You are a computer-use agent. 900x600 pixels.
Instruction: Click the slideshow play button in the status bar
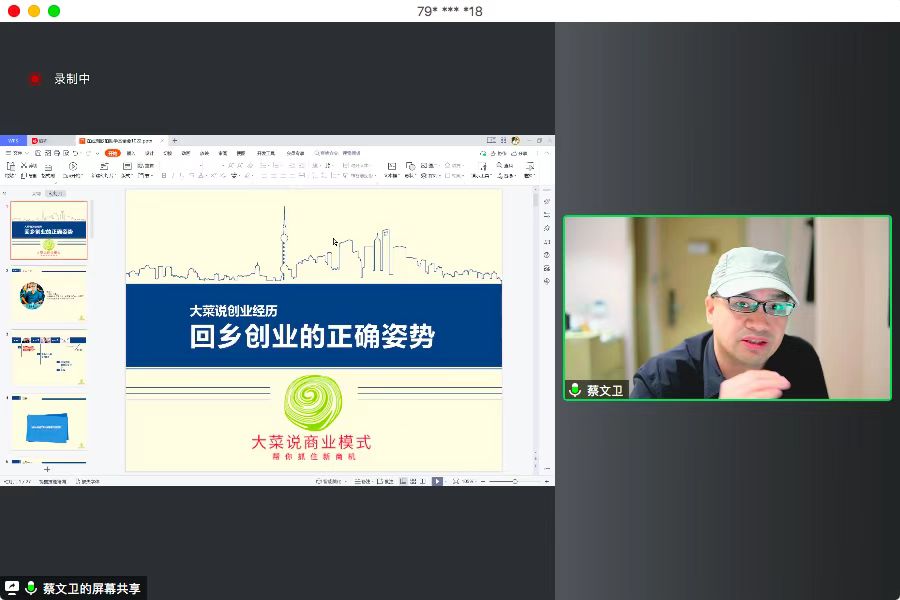[x=437, y=481]
